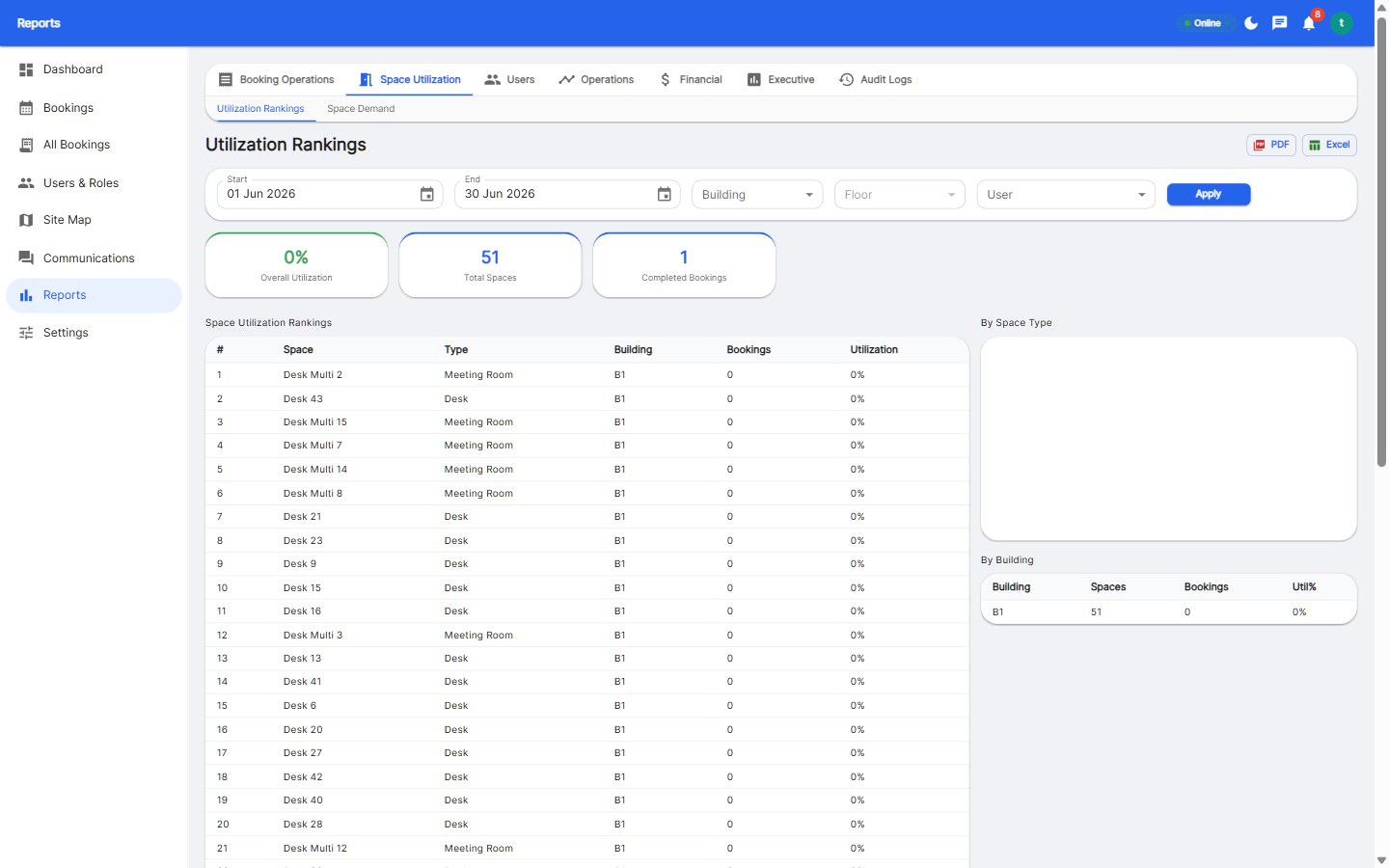Click the Bookings calendar icon in sidebar

(x=26, y=108)
